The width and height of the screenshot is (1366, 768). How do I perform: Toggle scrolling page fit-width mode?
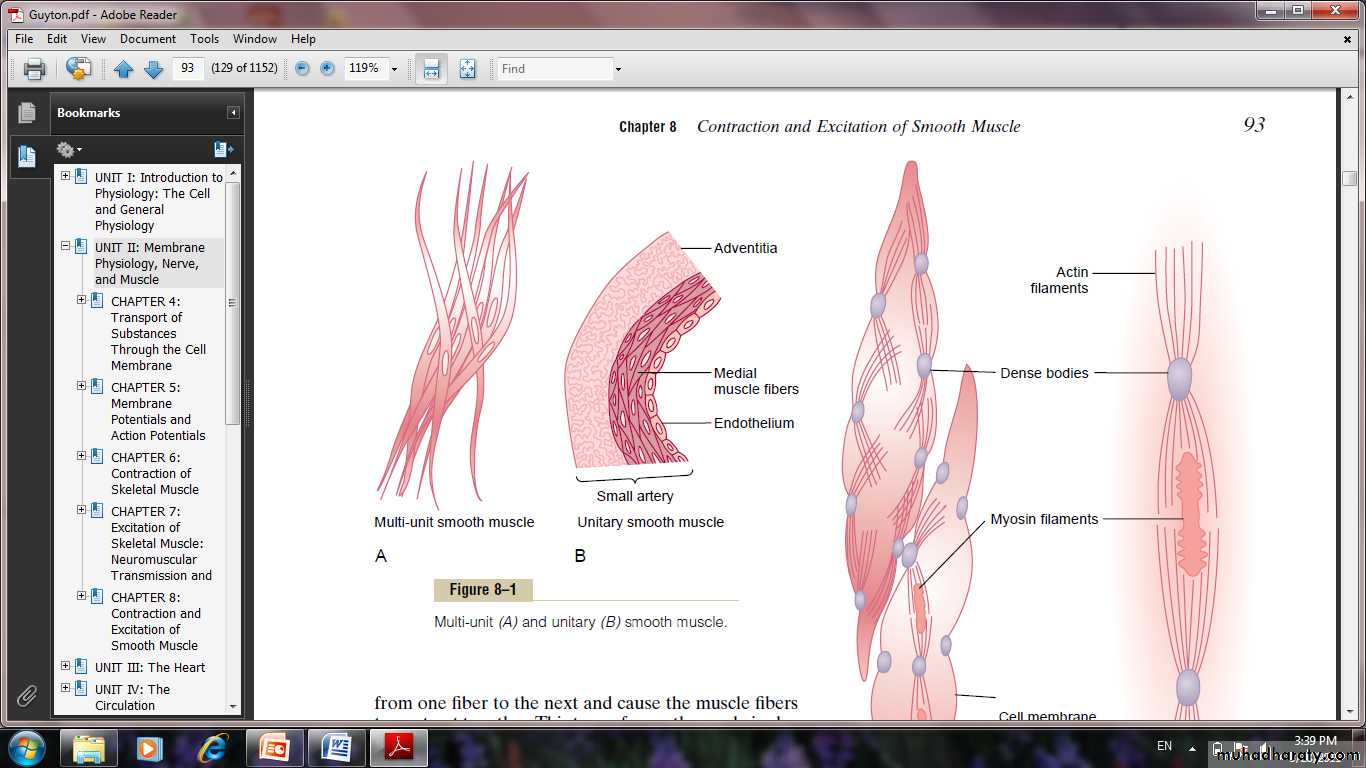tap(431, 69)
